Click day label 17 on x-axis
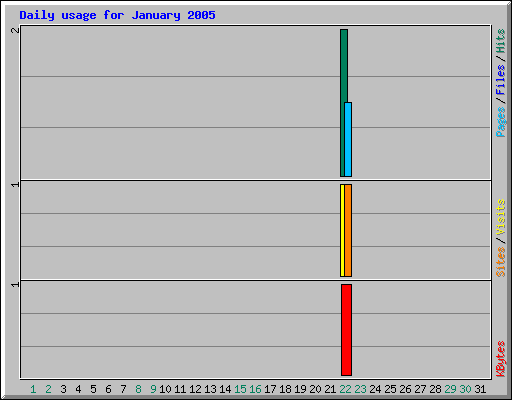The image size is (512, 400). (270, 389)
